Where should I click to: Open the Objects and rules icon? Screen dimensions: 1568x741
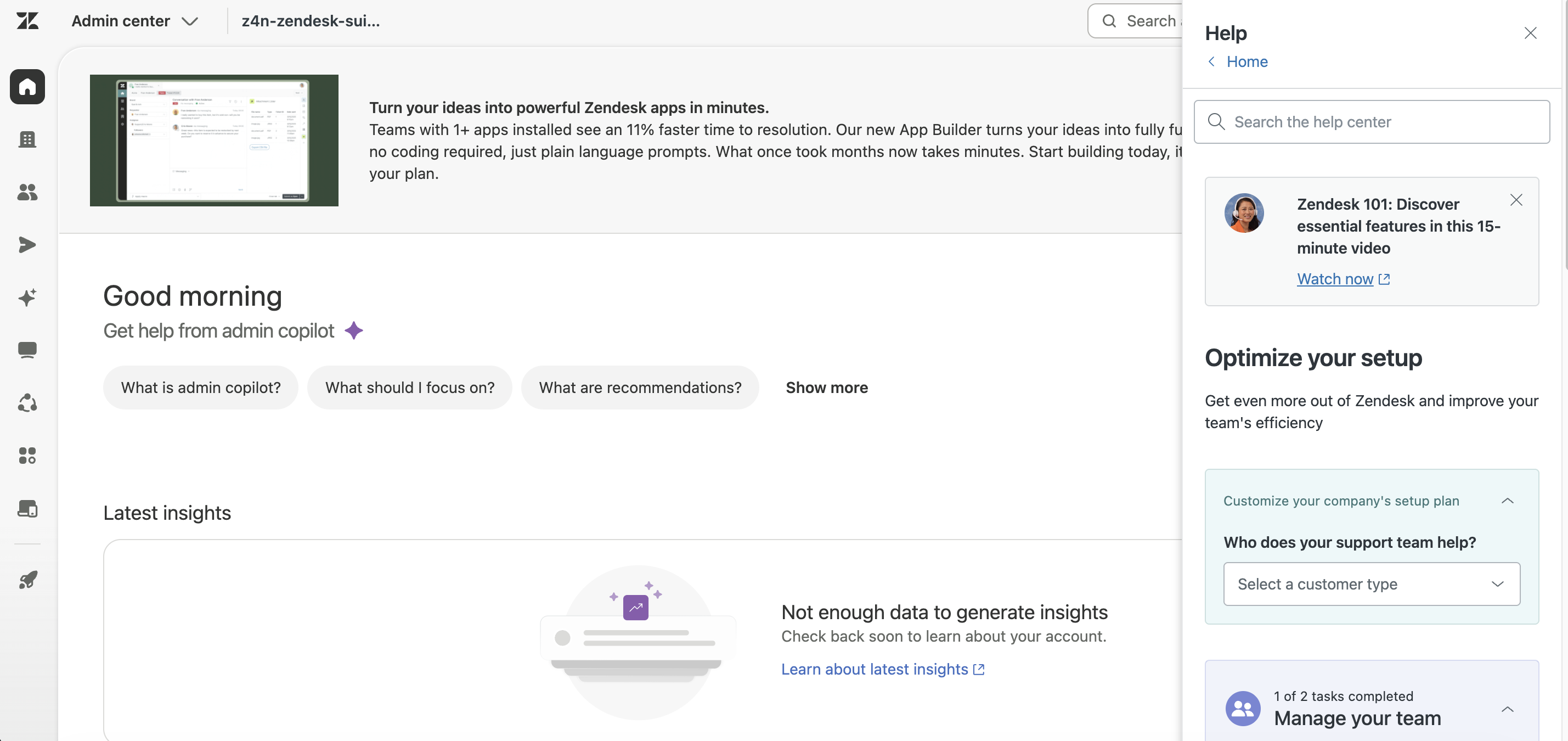point(27,402)
